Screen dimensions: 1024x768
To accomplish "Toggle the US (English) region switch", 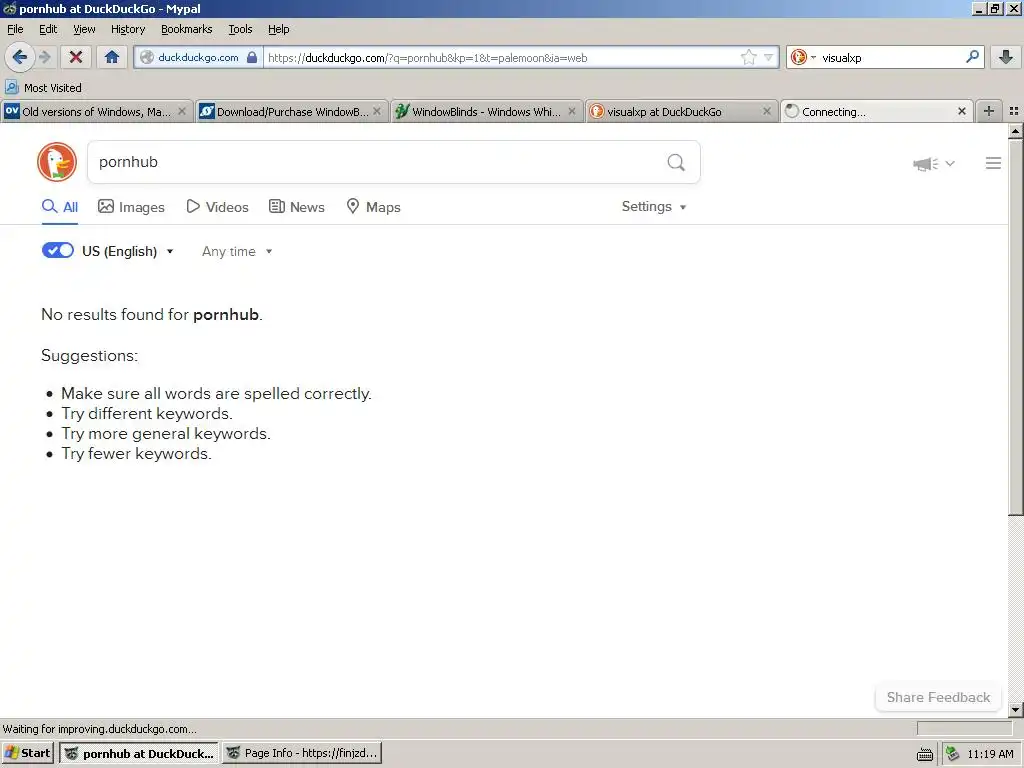I will point(57,251).
